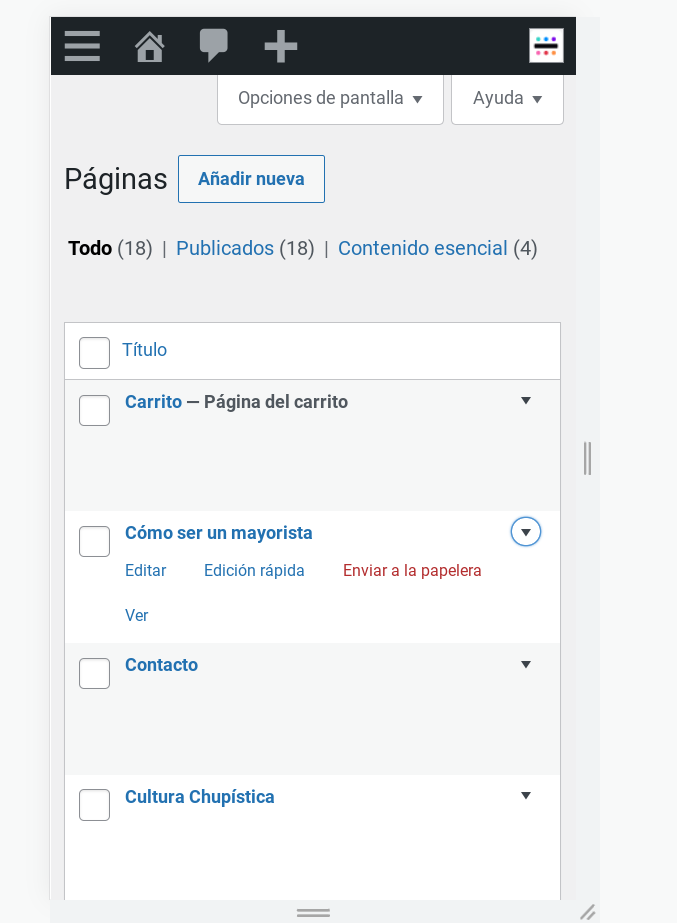Click the site avatar icon in the admin bar

click(x=546, y=45)
